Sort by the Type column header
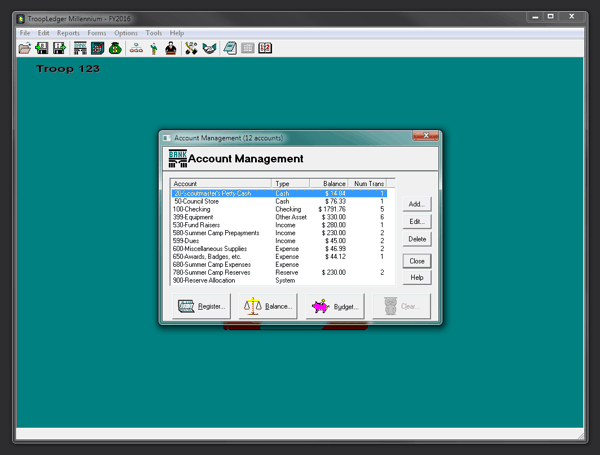 (x=290, y=184)
